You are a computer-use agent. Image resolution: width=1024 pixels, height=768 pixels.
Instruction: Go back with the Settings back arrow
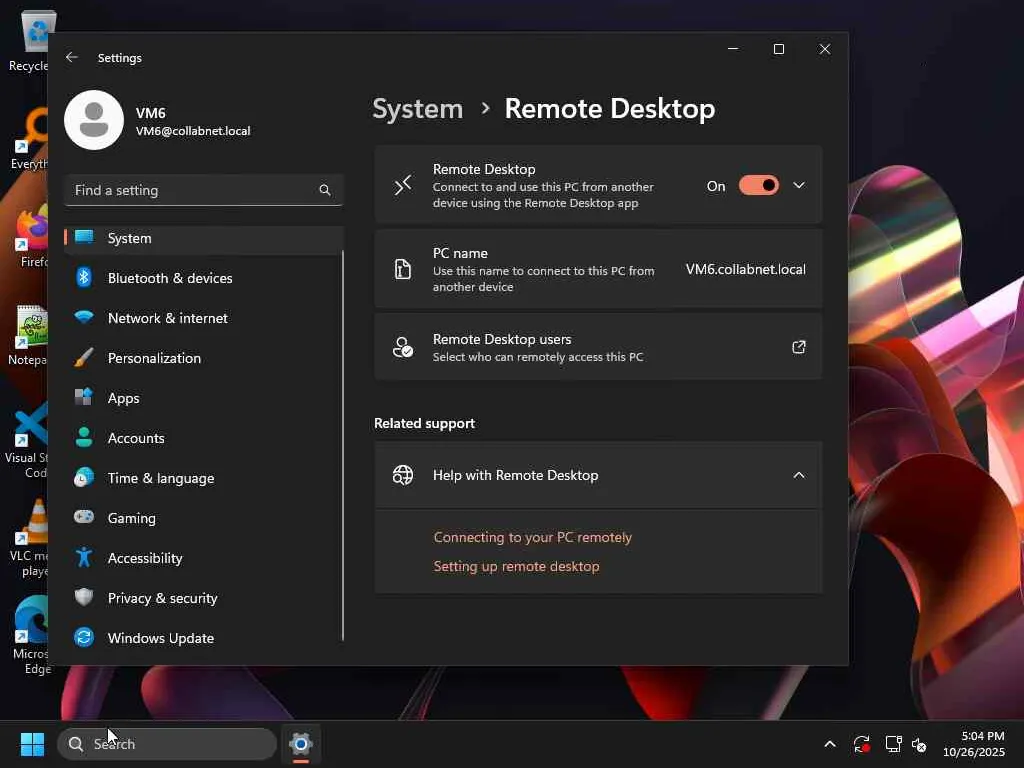(72, 57)
